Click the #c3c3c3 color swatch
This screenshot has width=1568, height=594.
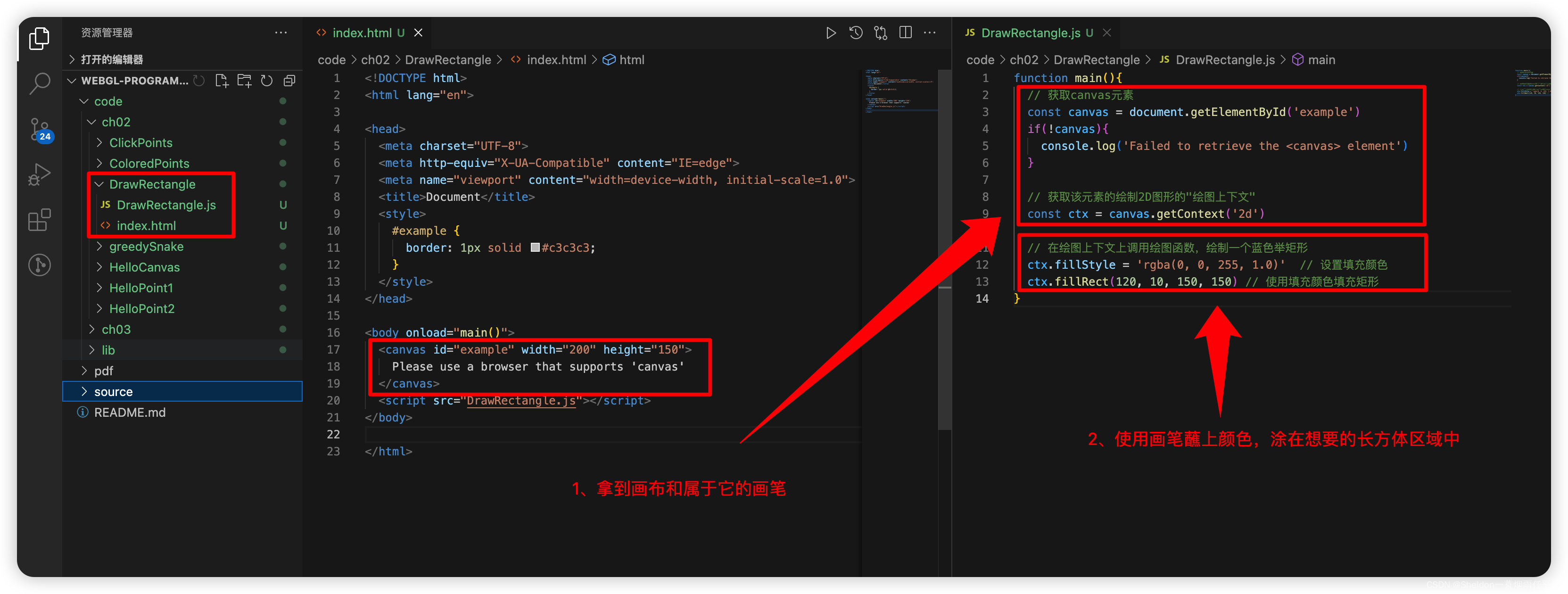(535, 247)
